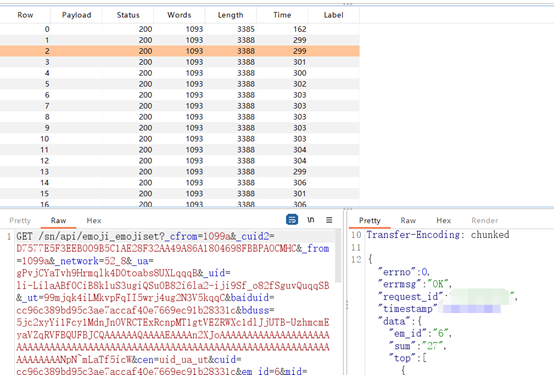Click the "errmsg" OK line in response
554x375 pixels.
414,284
